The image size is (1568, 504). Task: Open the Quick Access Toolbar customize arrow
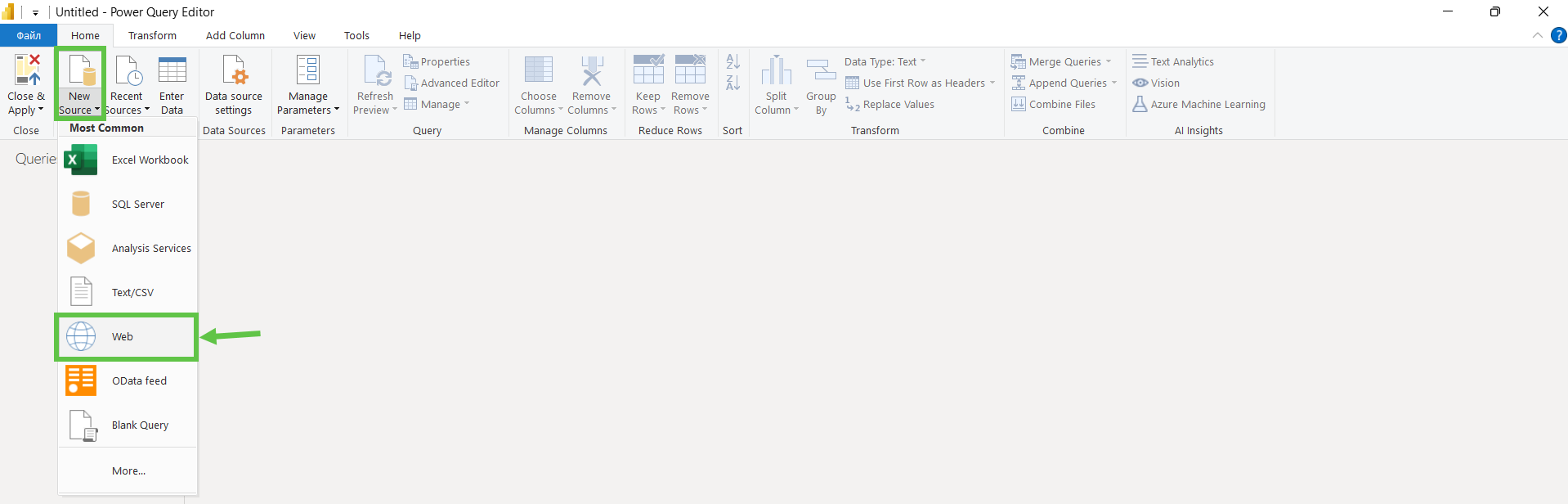(35, 13)
